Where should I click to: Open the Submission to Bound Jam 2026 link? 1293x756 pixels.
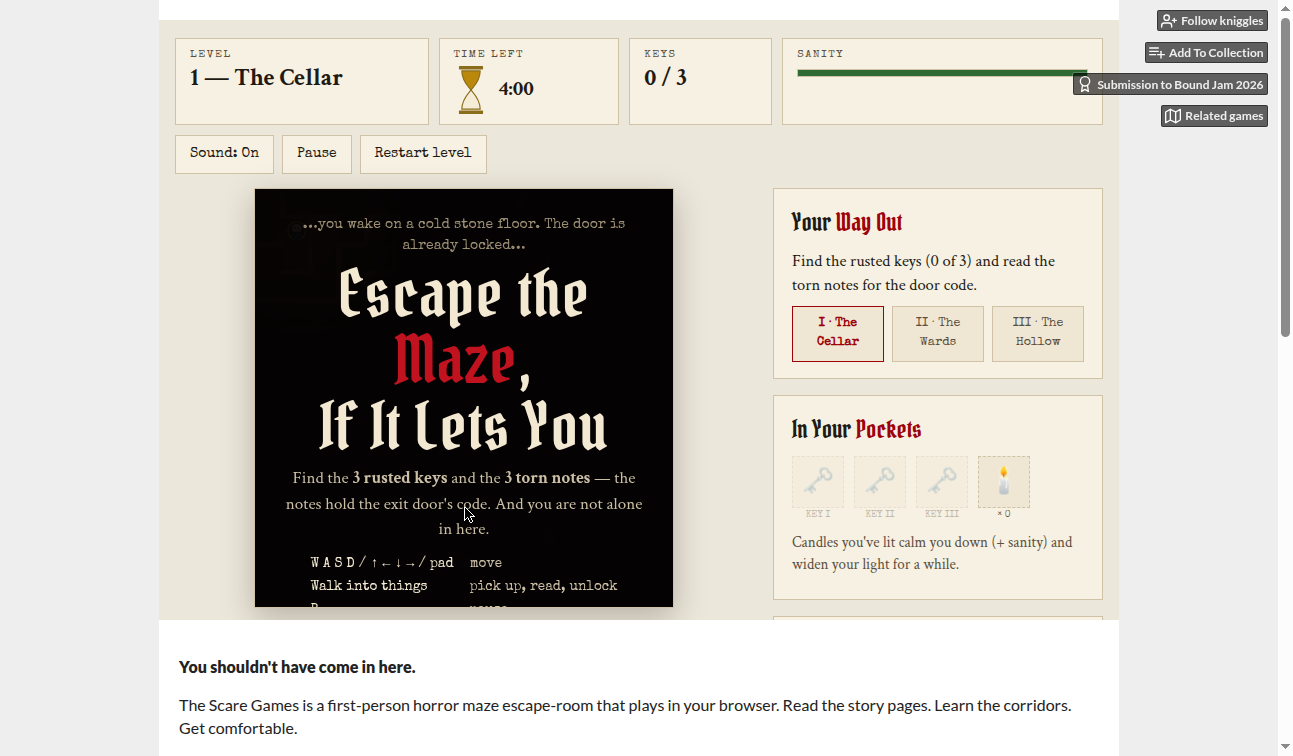point(1170,85)
